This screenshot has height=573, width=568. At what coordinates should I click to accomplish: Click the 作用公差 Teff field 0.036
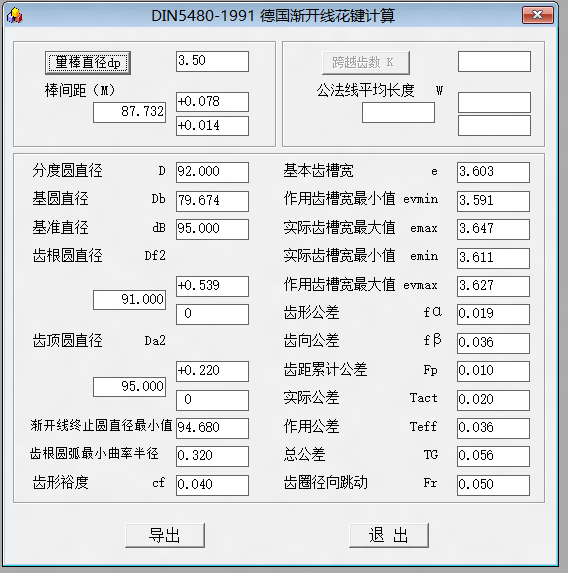[x=493, y=428]
